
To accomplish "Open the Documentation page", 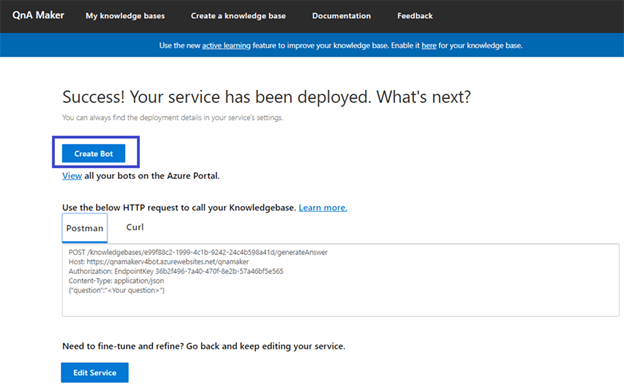I will (x=341, y=16).
